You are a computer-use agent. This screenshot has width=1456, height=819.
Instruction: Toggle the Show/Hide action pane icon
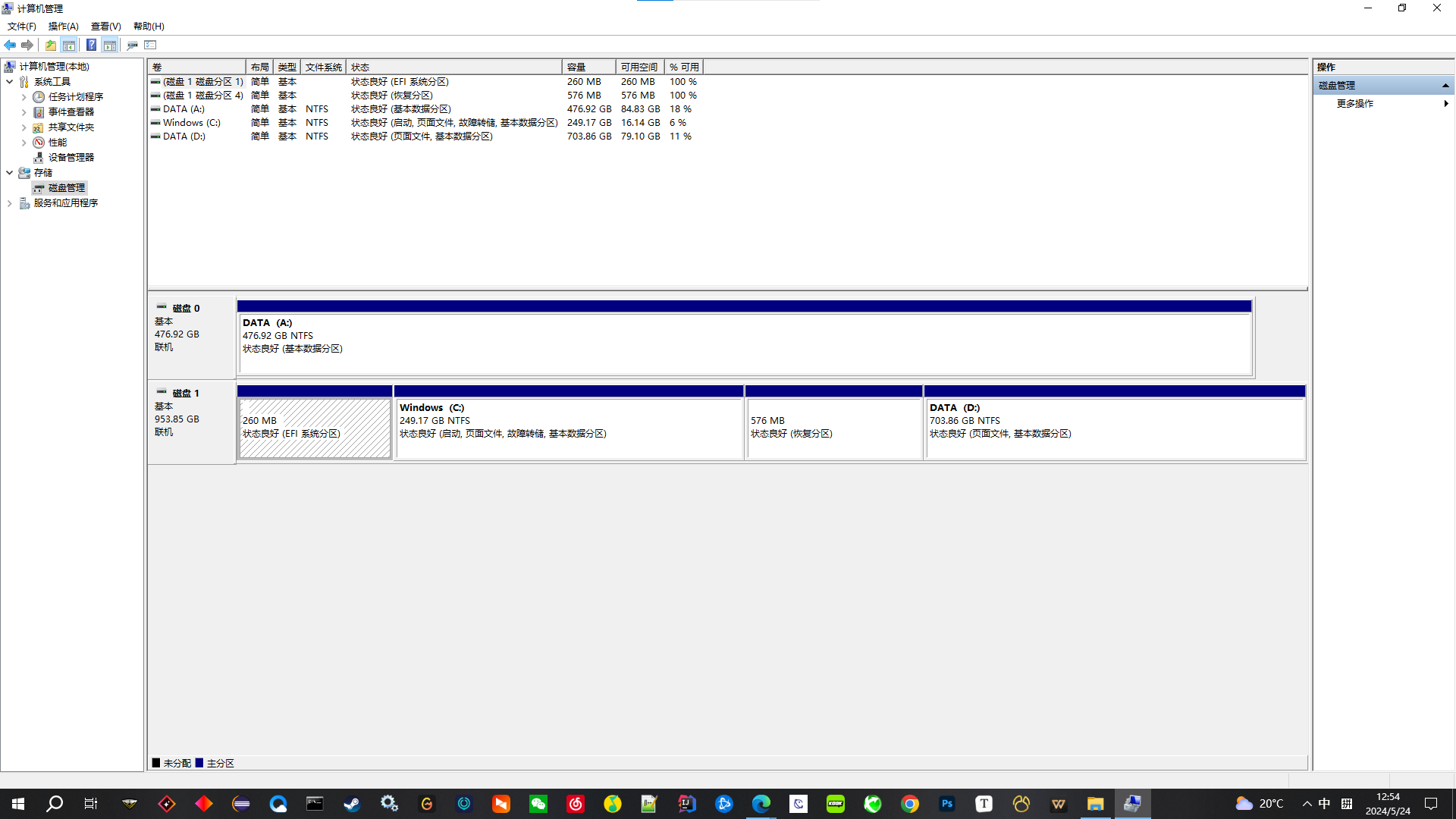110,45
